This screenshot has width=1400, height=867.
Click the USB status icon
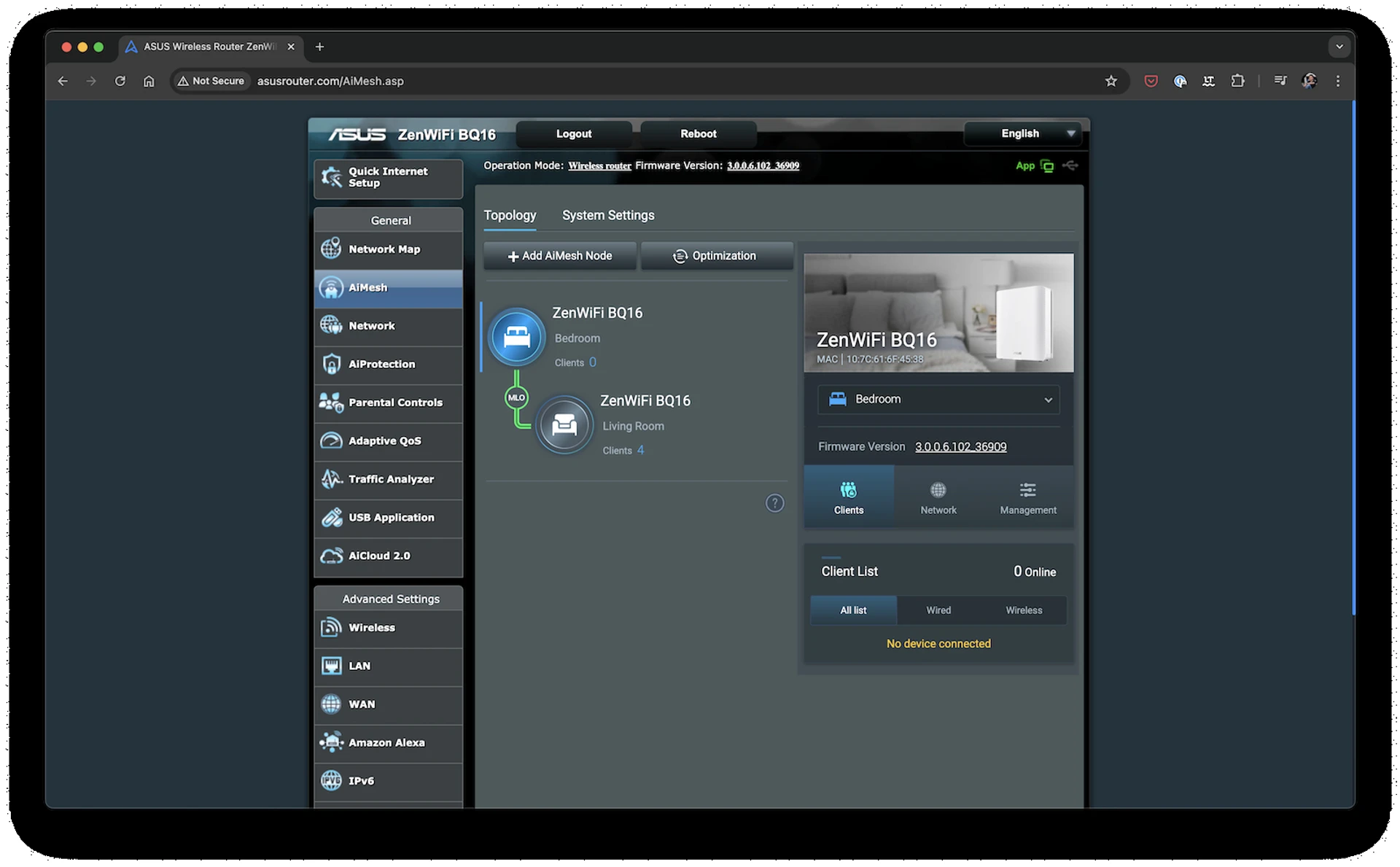click(x=1070, y=166)
